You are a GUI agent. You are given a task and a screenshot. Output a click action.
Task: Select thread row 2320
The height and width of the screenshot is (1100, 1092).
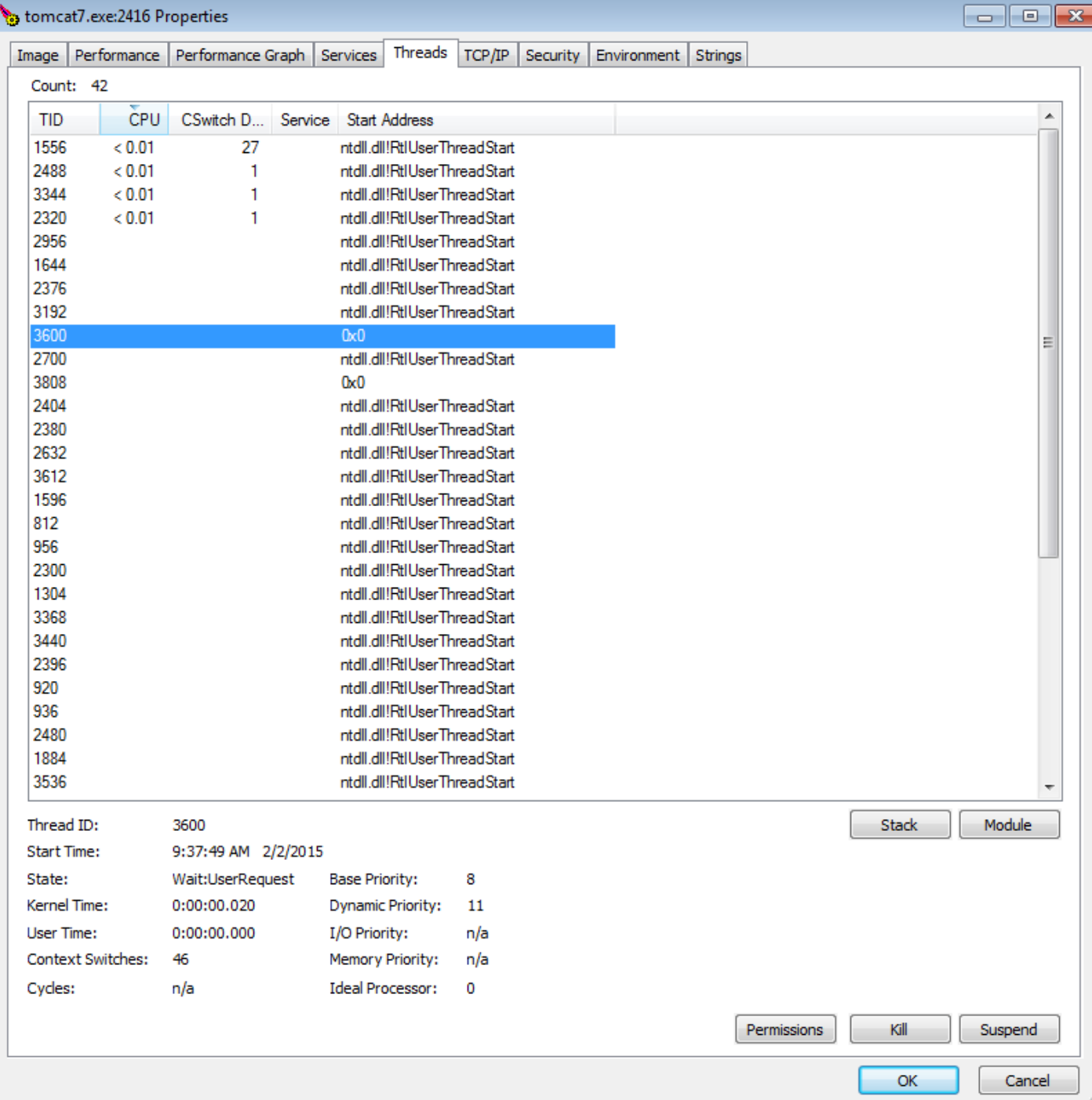coord(322,218)
